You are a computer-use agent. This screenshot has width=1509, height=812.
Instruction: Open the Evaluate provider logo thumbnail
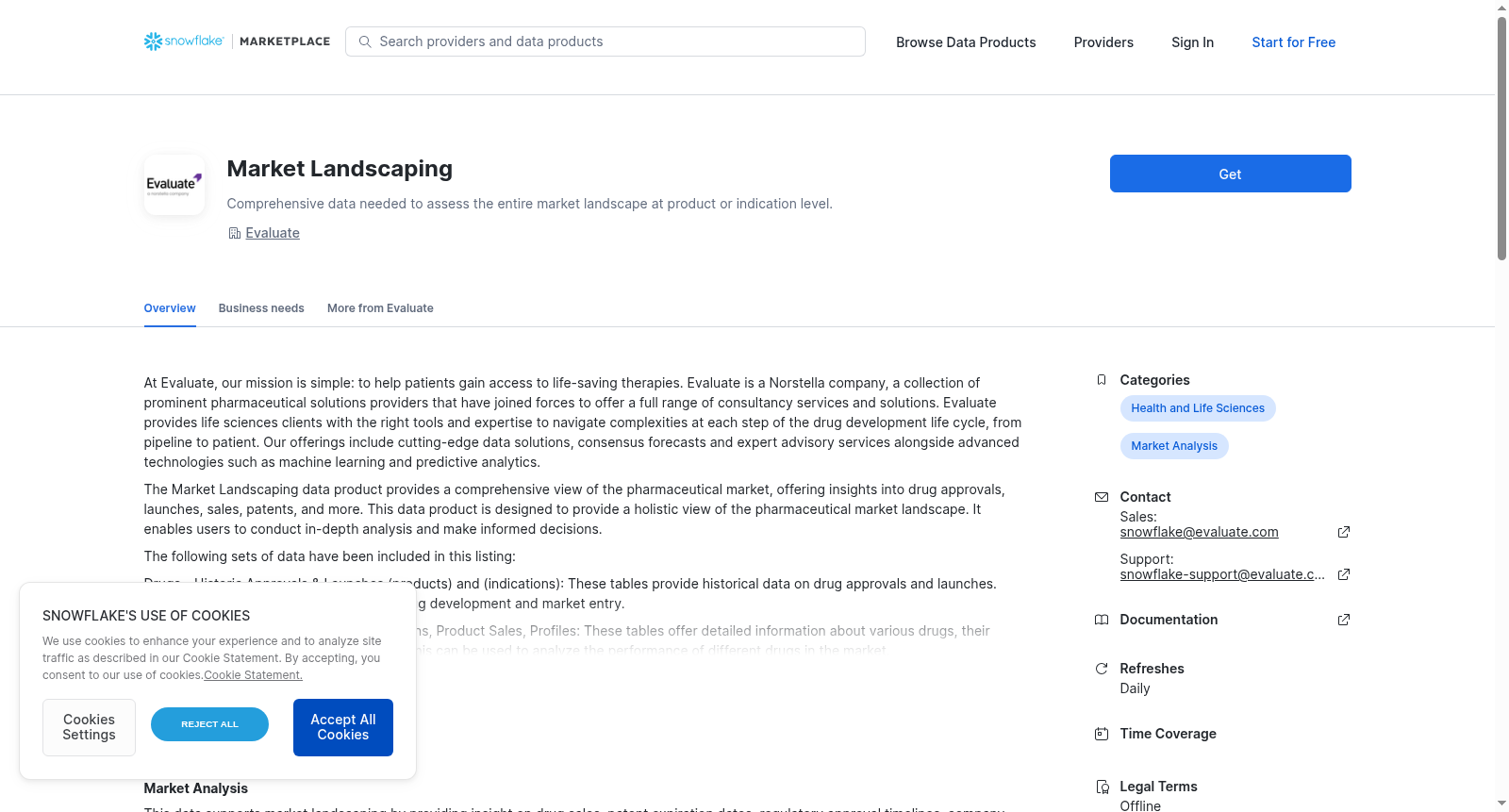point(174,185)
